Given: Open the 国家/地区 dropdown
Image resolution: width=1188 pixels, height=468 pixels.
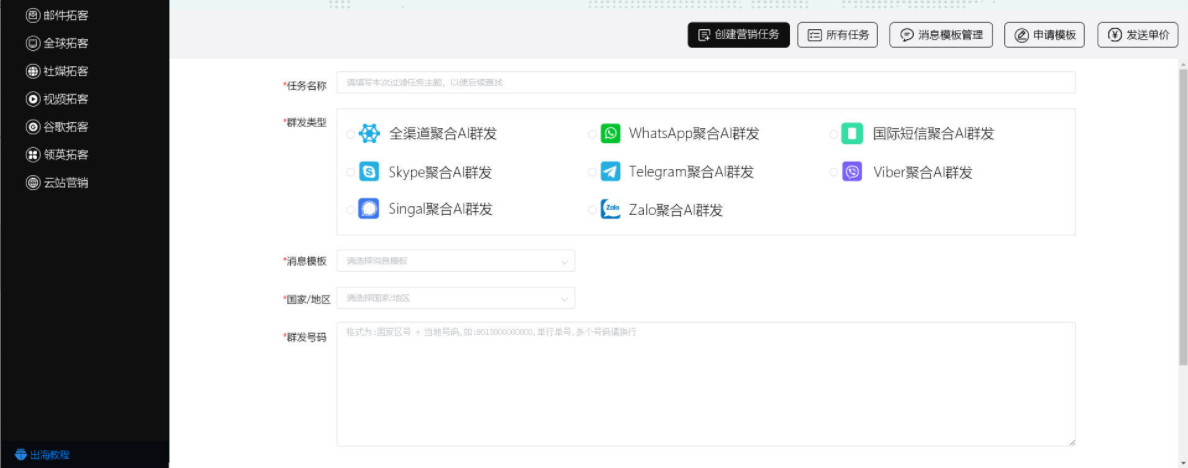Looking at the screenshot, I should coord(455,298).
